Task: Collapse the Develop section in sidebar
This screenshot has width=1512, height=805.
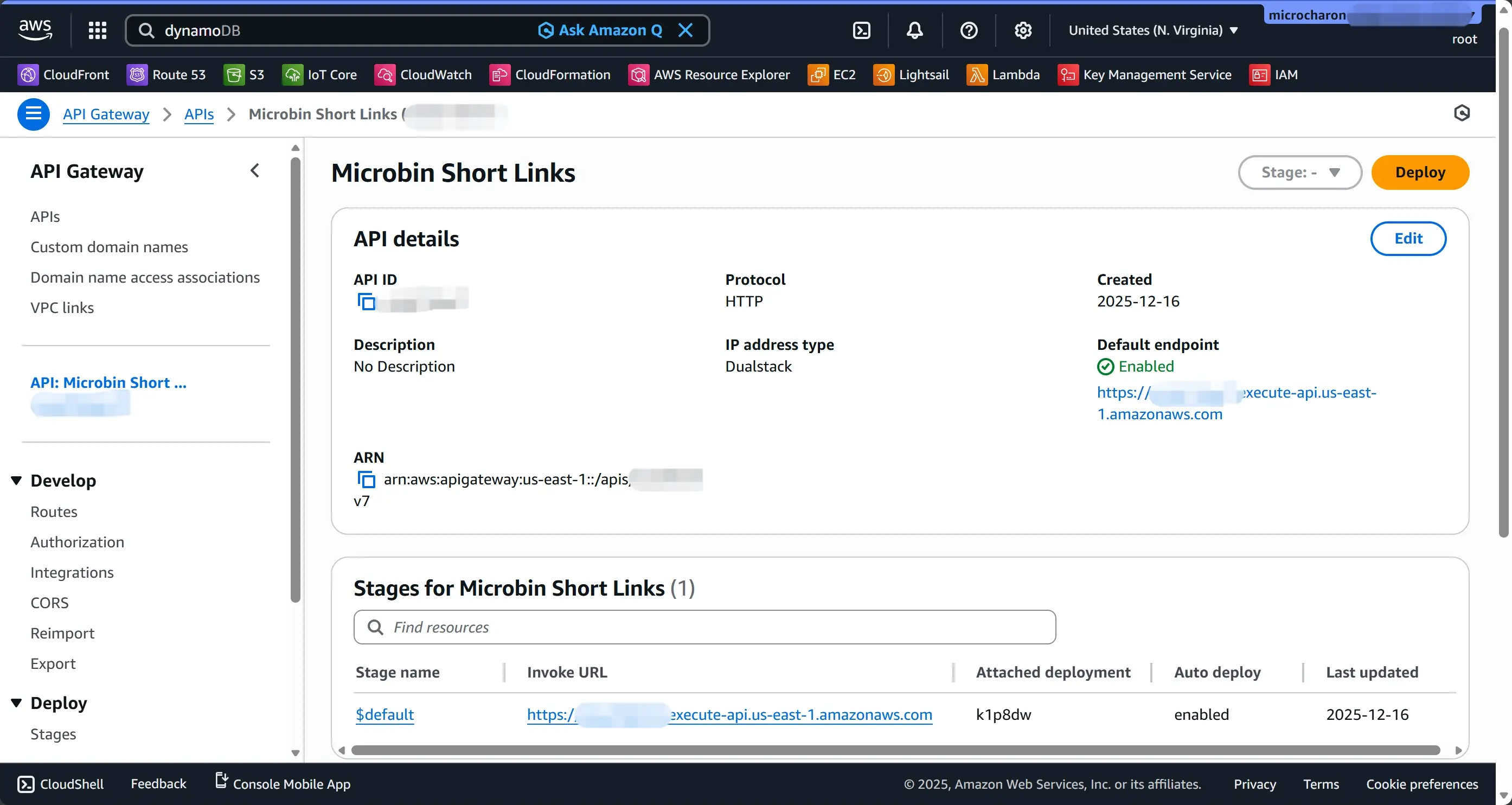Action: point(16,480)
